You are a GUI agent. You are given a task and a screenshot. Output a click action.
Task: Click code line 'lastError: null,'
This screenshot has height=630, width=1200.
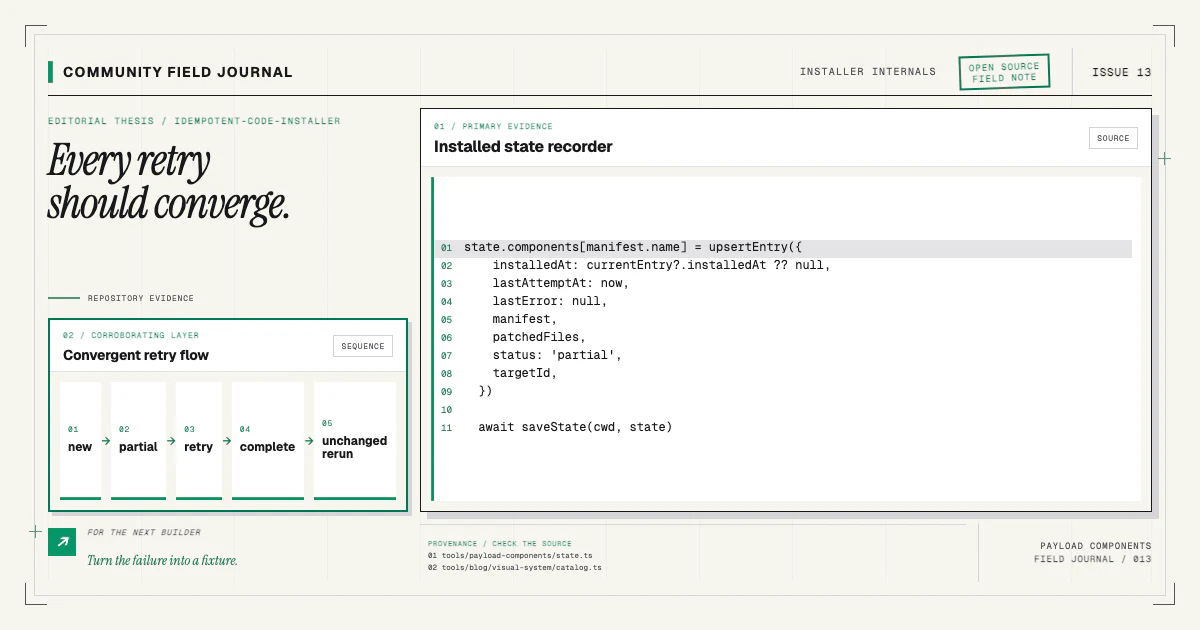550,301
